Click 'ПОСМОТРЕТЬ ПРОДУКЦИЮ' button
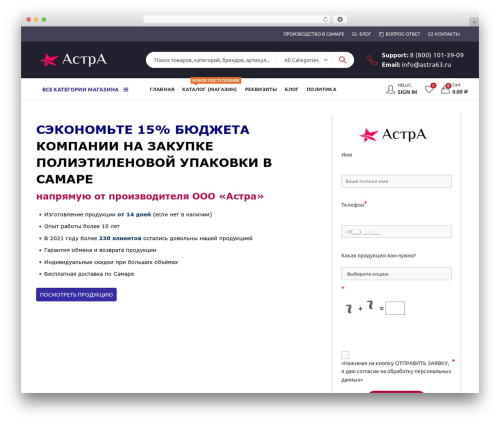This screenshot has height=423, width=500. (76, 295)
